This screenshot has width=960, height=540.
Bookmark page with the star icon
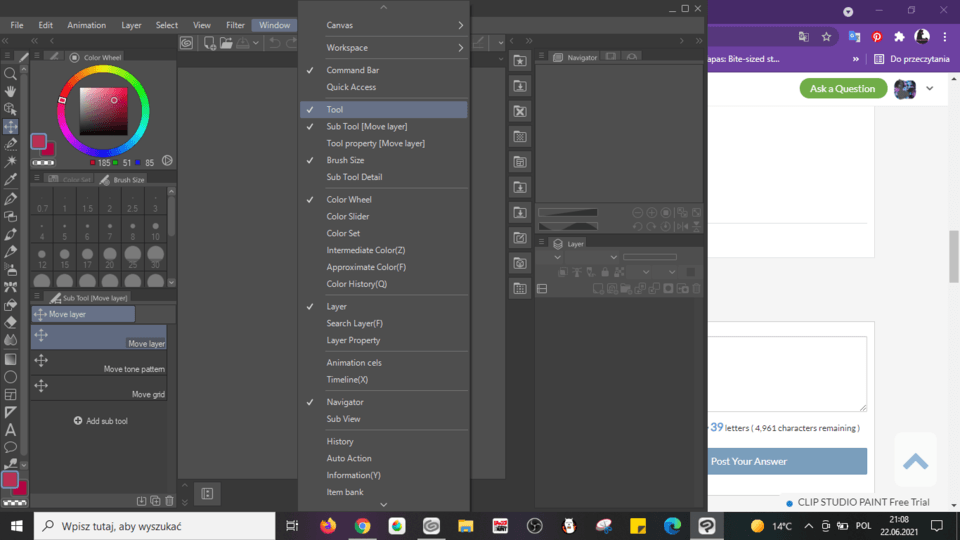click(x=827, y=37)
